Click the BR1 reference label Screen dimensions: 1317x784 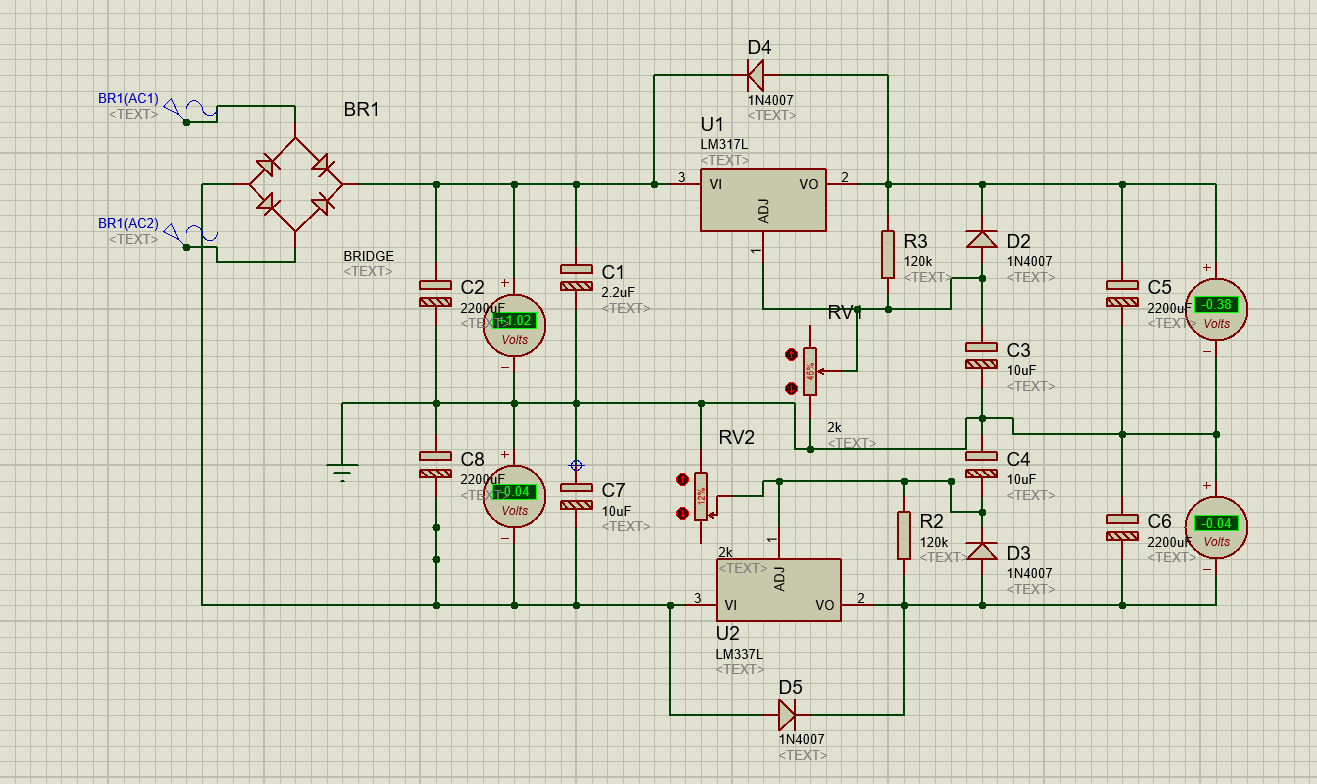[362, 109]
